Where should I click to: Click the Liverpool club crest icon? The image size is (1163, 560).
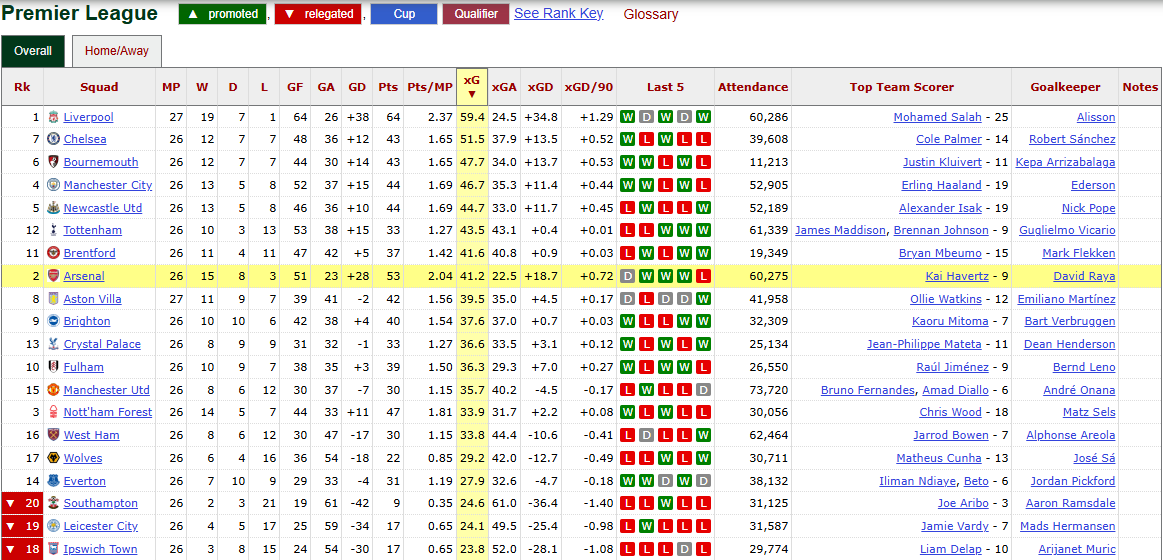(x=53, y=116)
